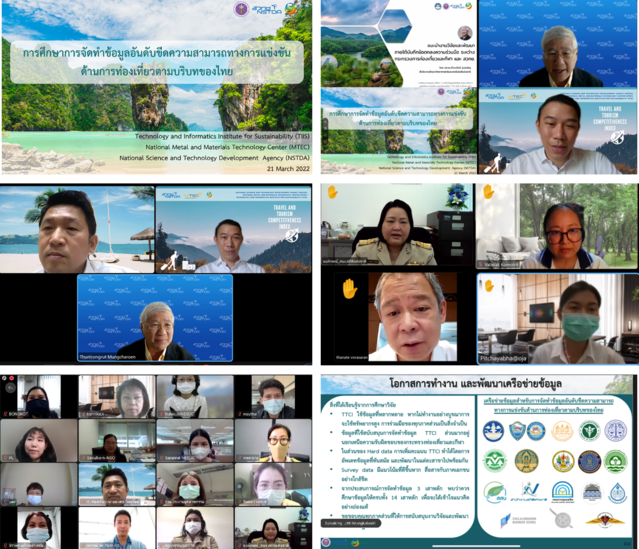
Task: Select thanate vorasaran speaker video tile
Action: pyautogui.click(x=396, y=319)
